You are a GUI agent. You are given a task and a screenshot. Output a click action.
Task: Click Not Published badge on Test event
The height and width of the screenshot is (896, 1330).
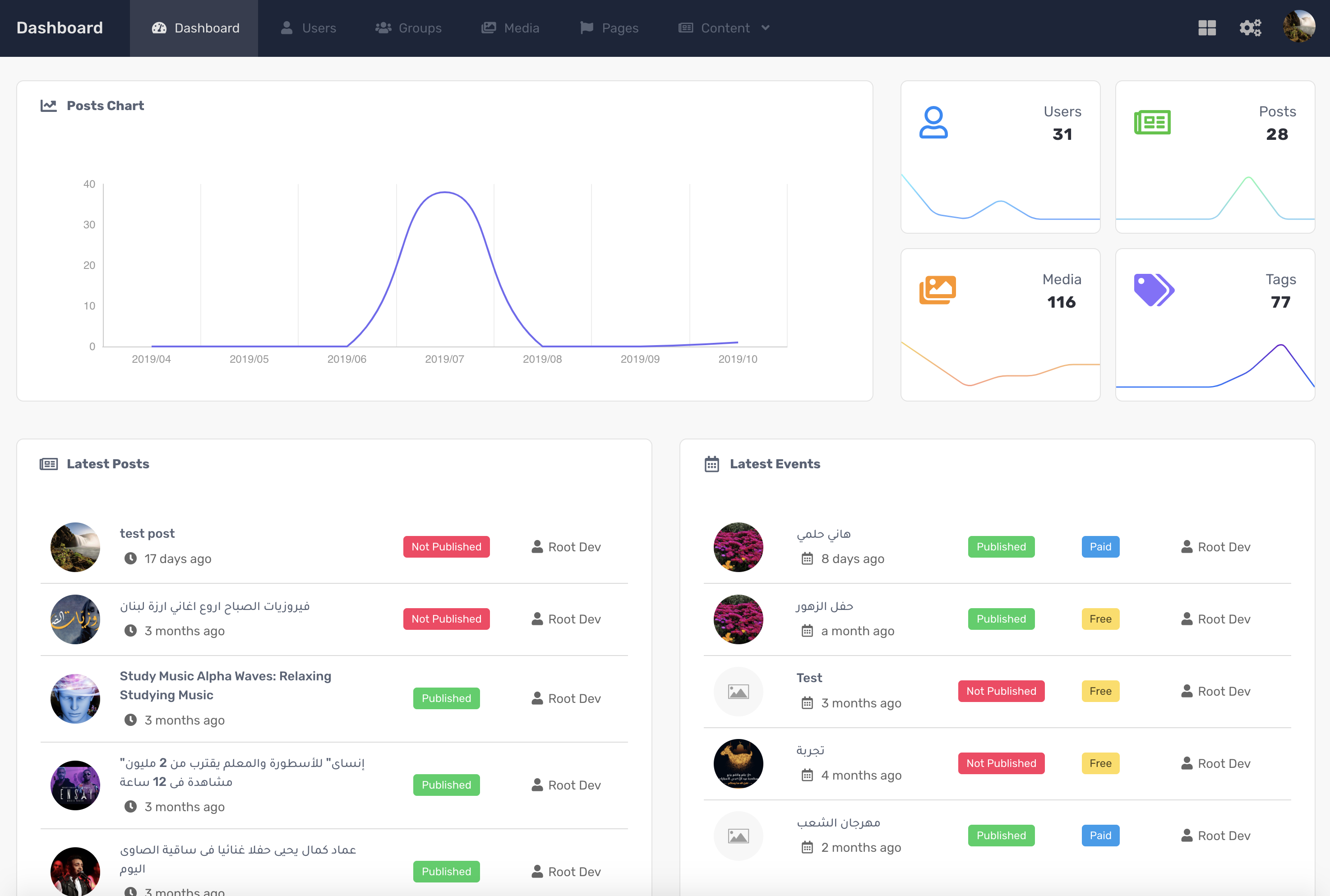(1002, 692)
